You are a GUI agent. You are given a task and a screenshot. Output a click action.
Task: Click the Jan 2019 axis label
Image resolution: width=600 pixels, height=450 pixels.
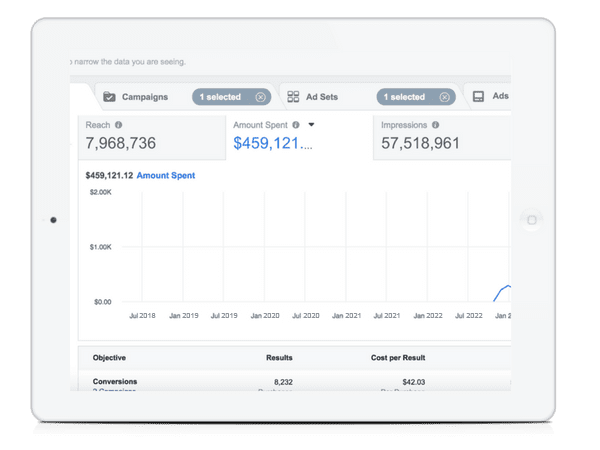click(184, 316)
